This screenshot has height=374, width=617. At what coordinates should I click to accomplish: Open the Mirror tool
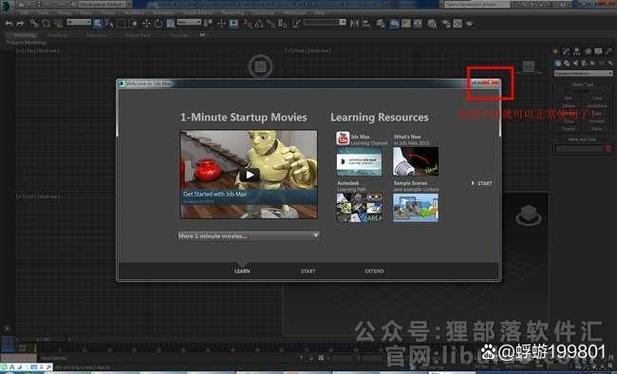tap(355, 24)
